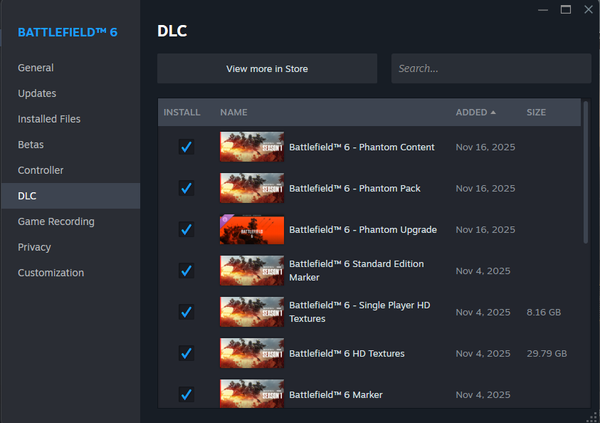Click the sort arrow next to ADDED
600x423 pixels.
pyautogui.click(x=493, y=112)
